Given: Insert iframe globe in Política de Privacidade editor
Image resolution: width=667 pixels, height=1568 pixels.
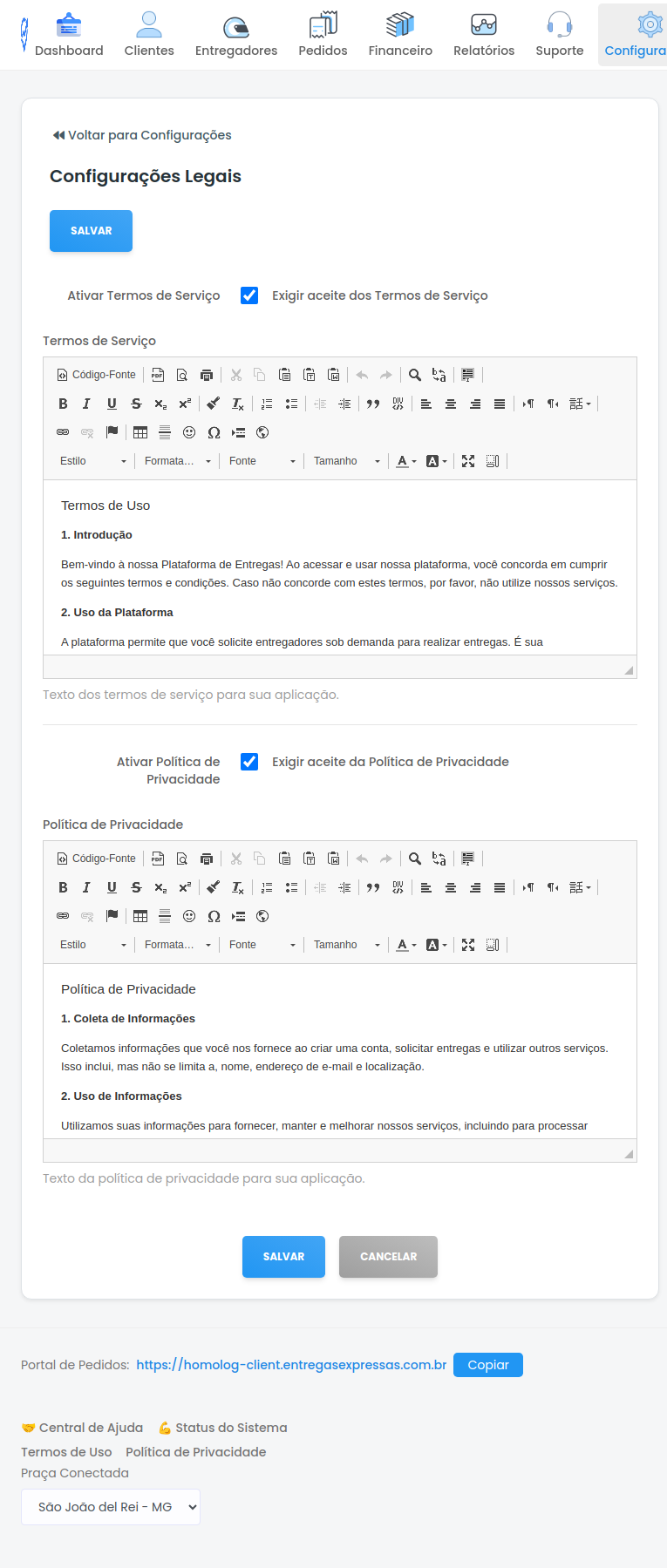Looking at the screenshot, I should (x=262, y=916).
